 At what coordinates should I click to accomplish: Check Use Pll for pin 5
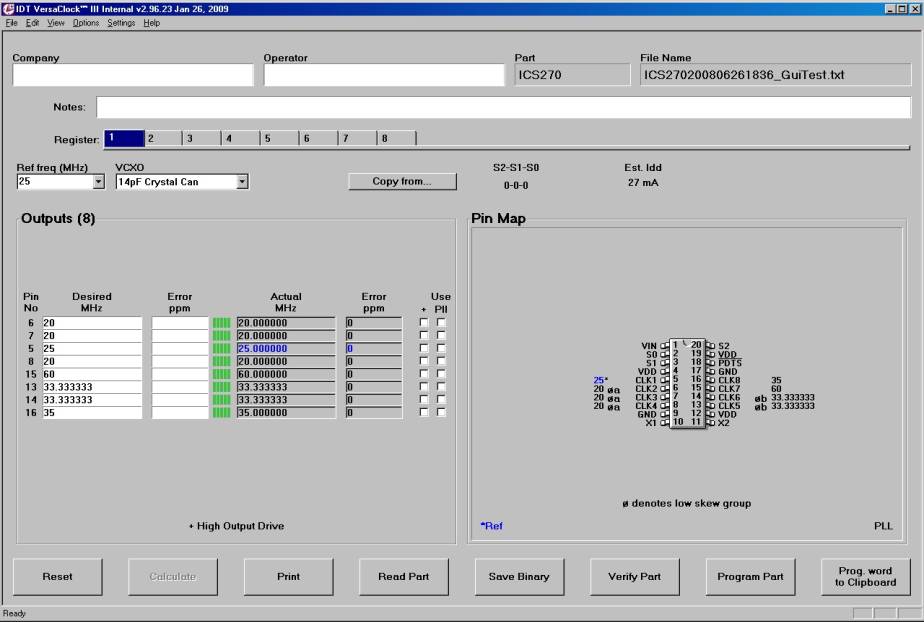(441, 348)
